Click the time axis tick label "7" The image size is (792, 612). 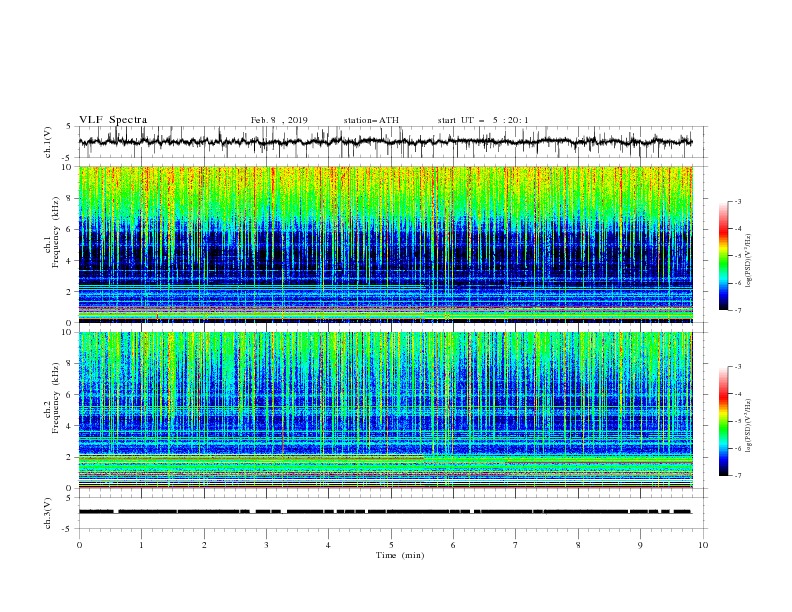[x=516, y=545]
